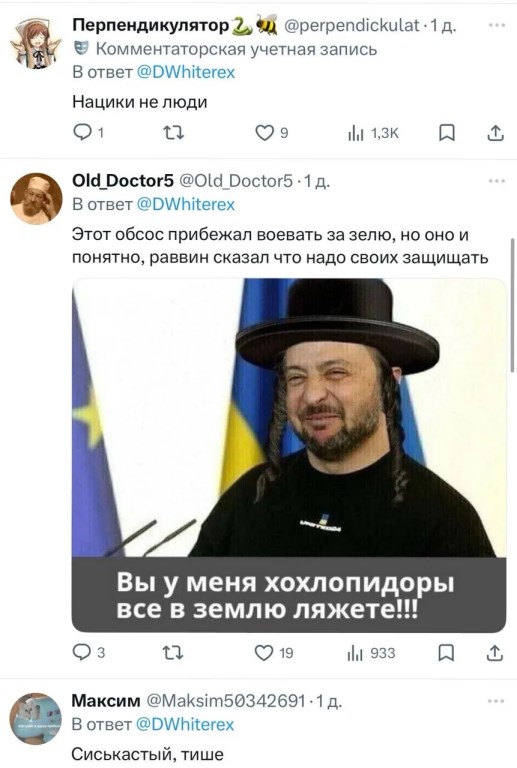View analytics showing 933 views
Screen dimensions: 517x768
[x=371, y=653]
